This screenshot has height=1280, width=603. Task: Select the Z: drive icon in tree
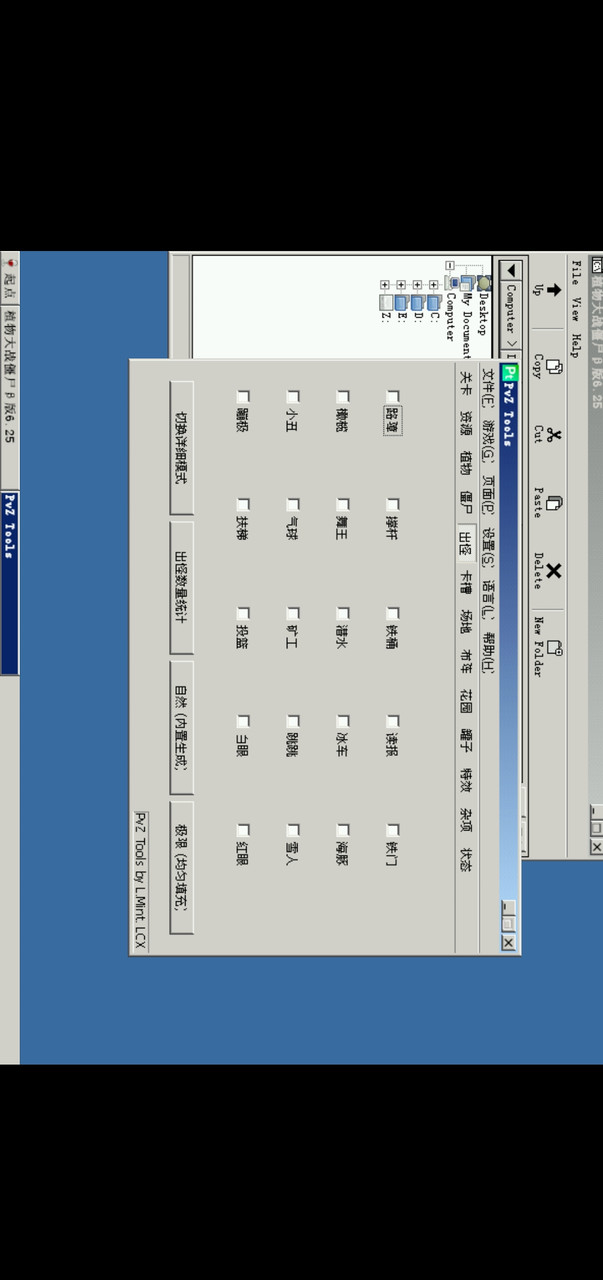[386, 301]
